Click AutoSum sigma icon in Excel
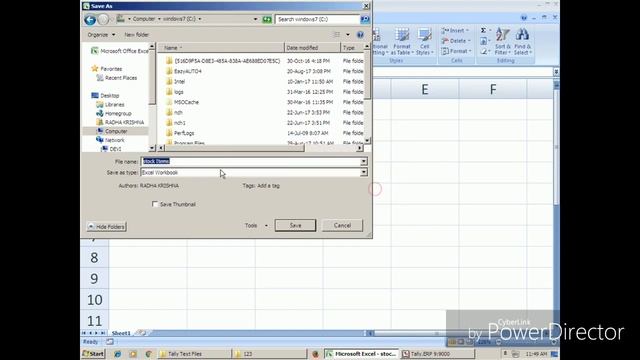This screenshot has height=360, width=640. click(483, 31)
